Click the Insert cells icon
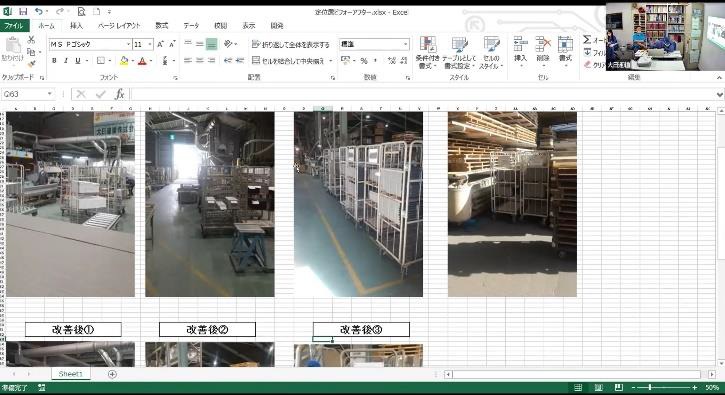The image size is (725, 395). tap(520, 51)
